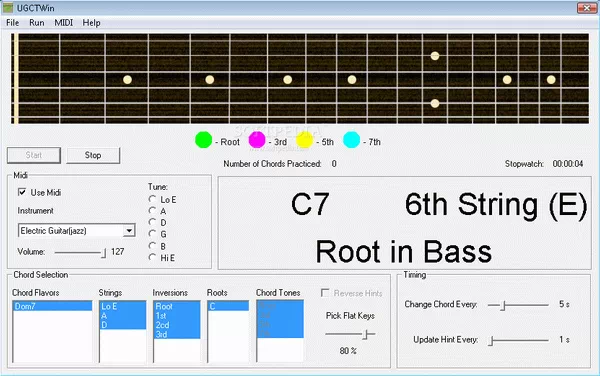The height and width of the screenshot is (376, 600).
Task: Select D in the Strings list
Action: [x=122, y=325]
